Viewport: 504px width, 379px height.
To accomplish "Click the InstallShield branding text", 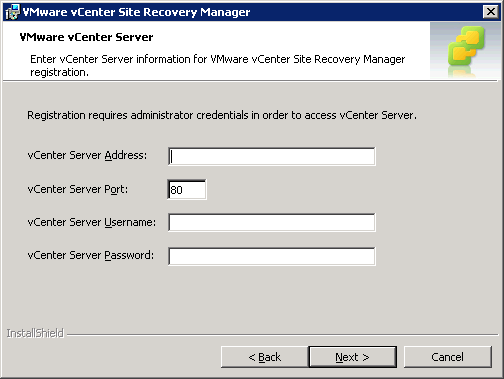I will coord(35,333).
